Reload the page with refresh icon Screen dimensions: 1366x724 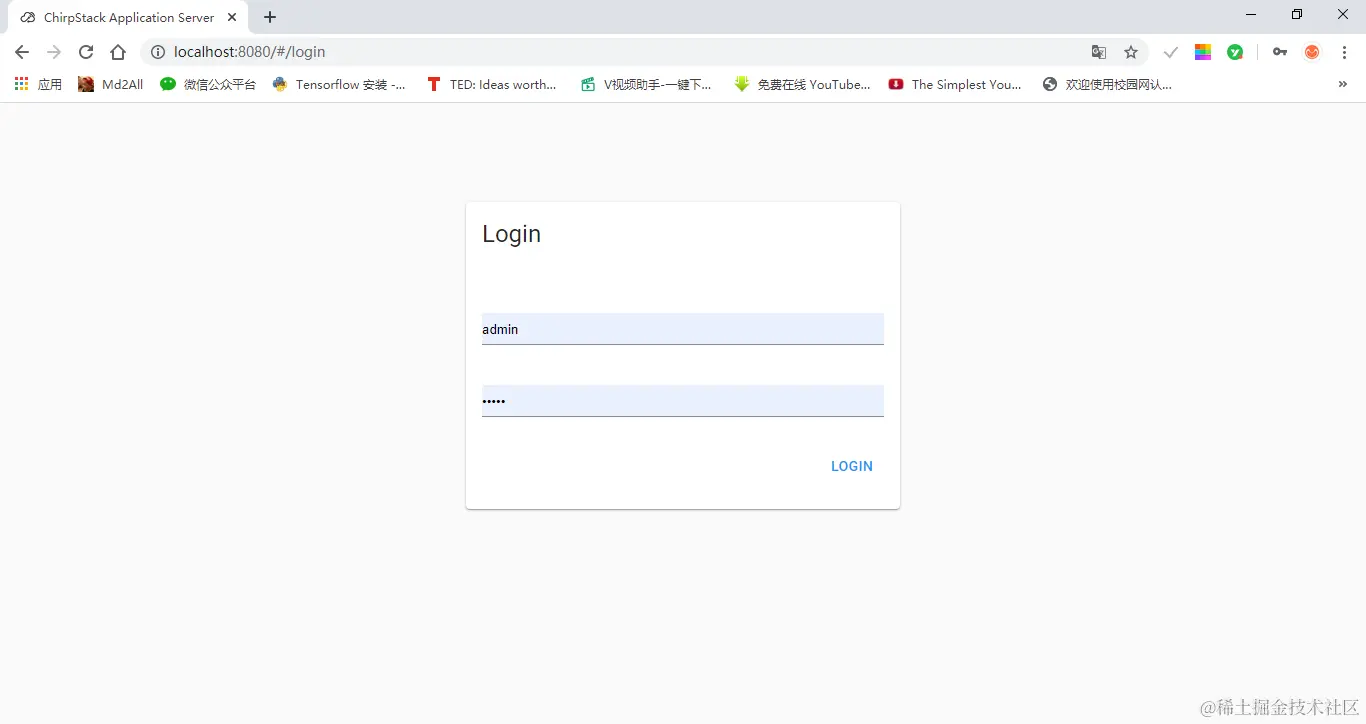point(86,52)
